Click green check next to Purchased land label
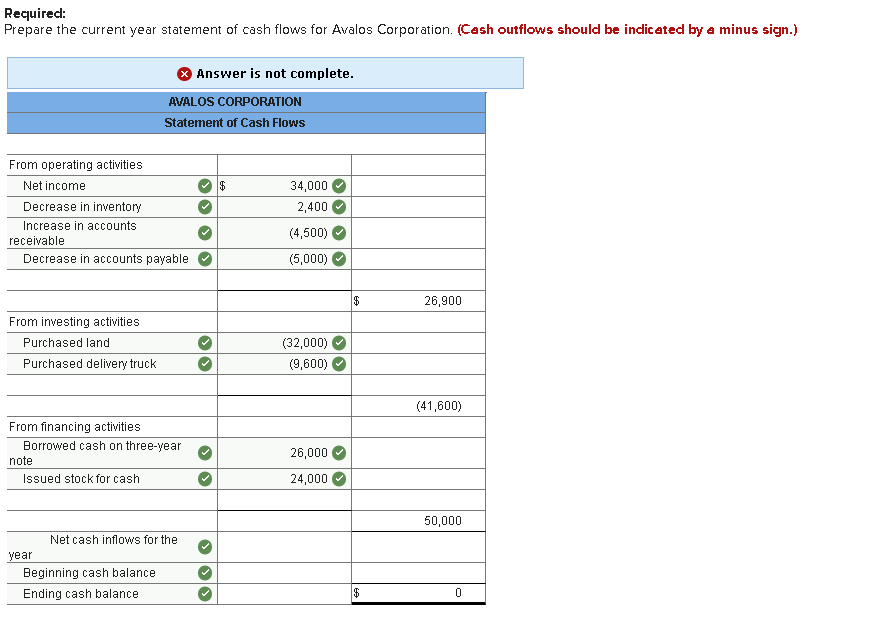 [205, 343]
